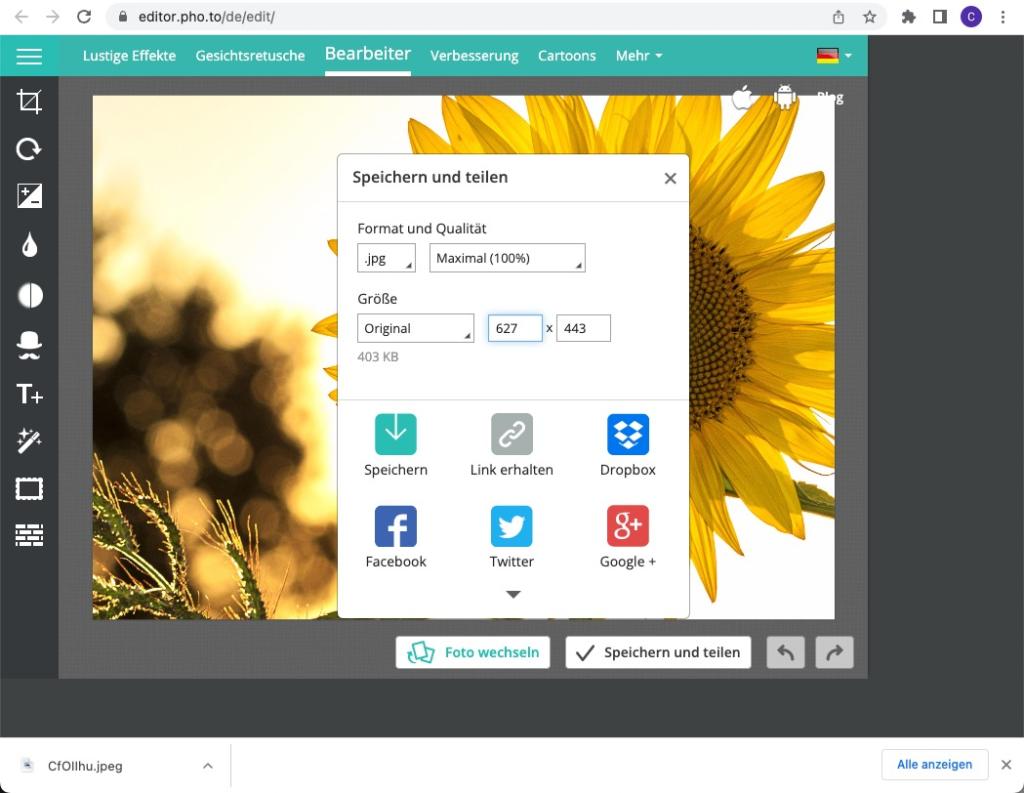Click the Speichern download icon
The image size is (1024, 793).
[x=395, y=434]
